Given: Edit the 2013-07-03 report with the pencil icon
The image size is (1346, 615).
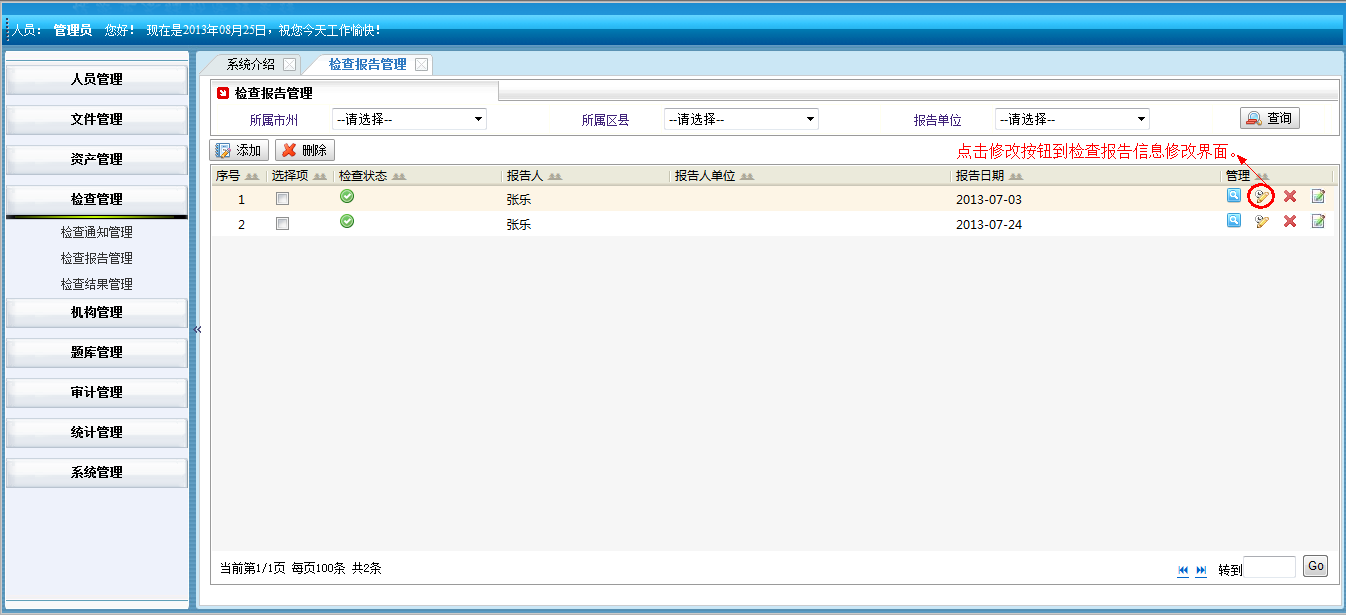Looking at the screenshot, I should click(x=1262, y=196).
